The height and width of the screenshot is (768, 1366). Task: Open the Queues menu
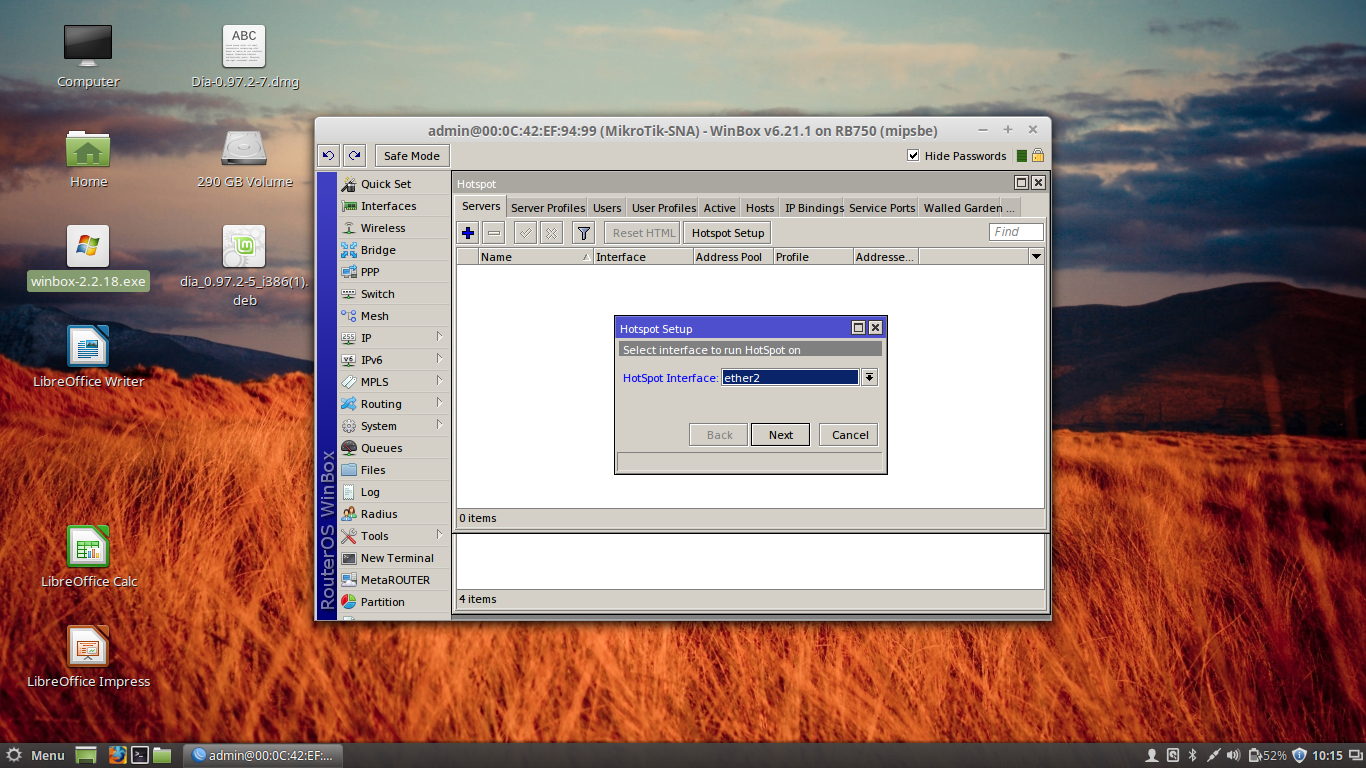coord(394,448)
